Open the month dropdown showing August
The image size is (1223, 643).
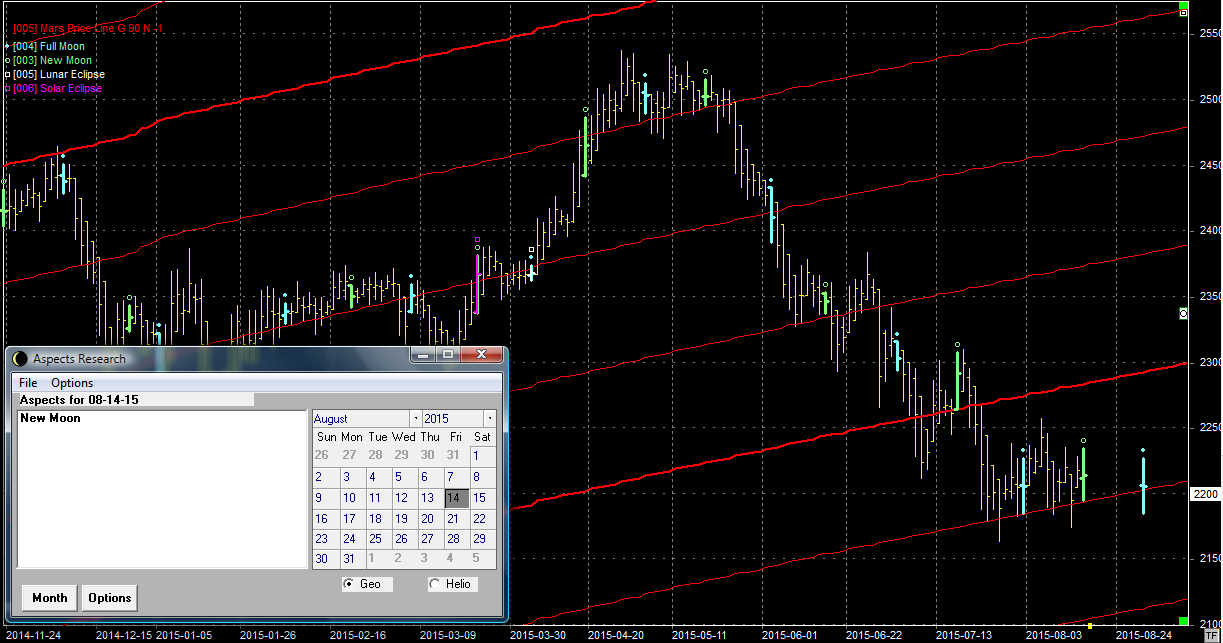[415, 419]
